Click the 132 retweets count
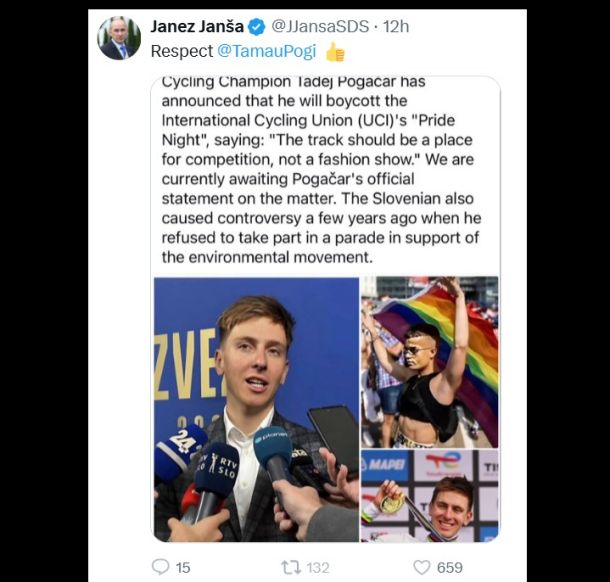Image resolution: width=610 pixels, height=582 pixels. [x=318, y=568]
